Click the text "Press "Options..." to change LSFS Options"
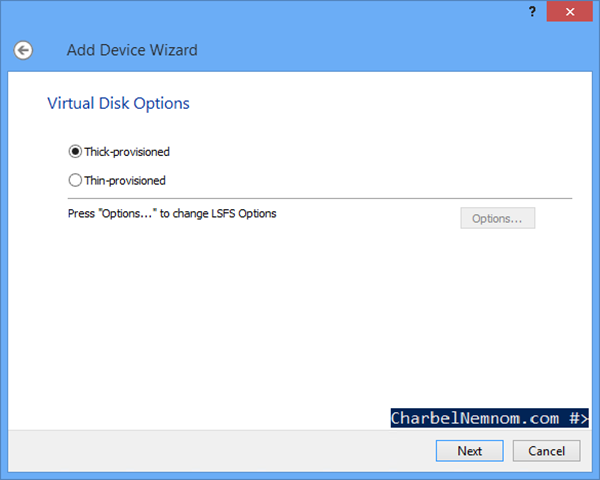 172,214
